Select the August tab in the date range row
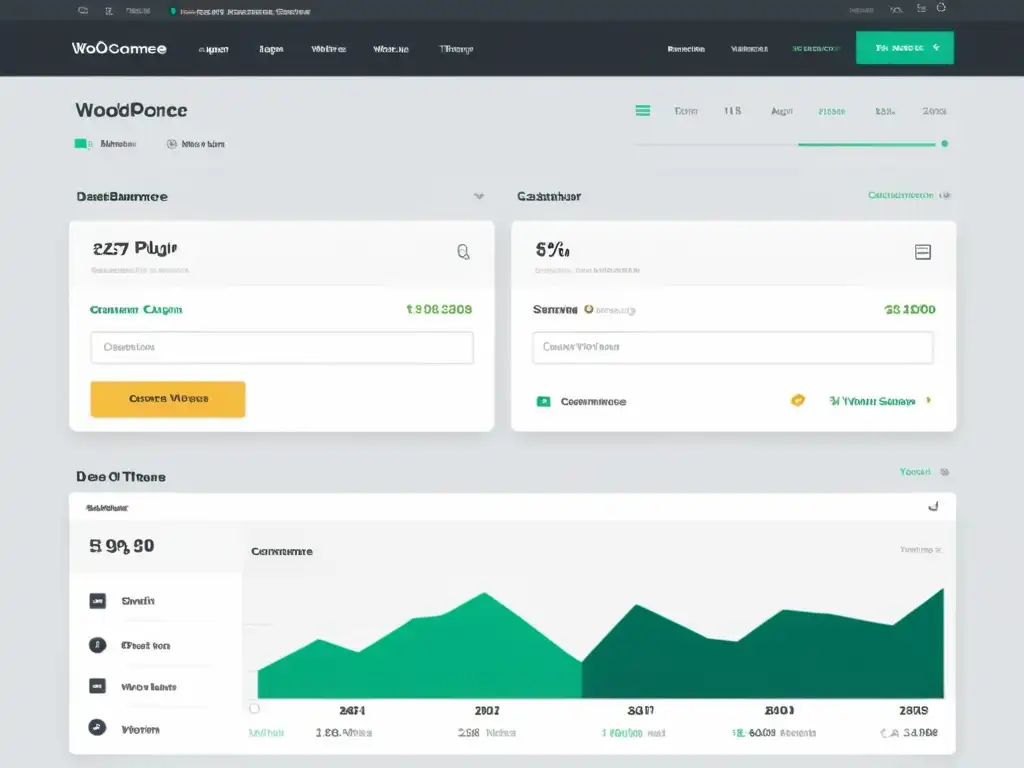 783,111
